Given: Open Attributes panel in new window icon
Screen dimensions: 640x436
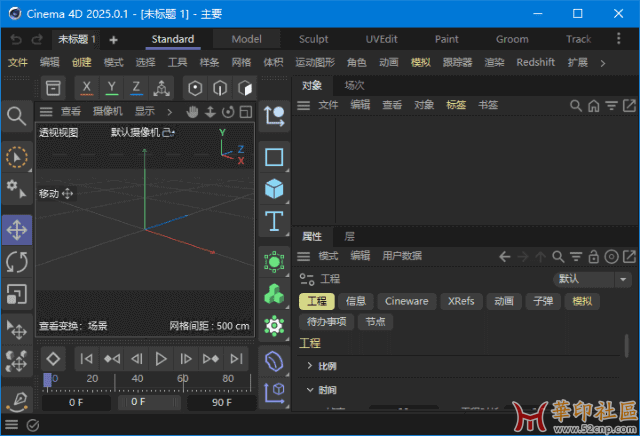Looking at the screenshot, I should point(629,257).
